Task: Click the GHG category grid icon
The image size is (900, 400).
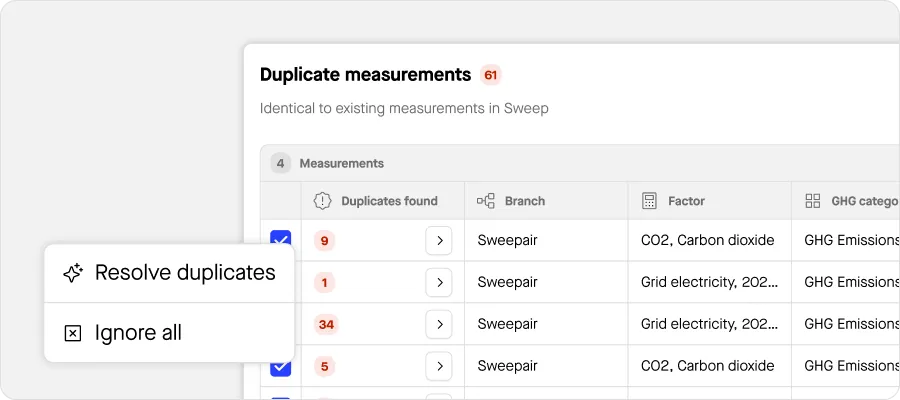Action: pyautogui.click(x=813, y=201)
